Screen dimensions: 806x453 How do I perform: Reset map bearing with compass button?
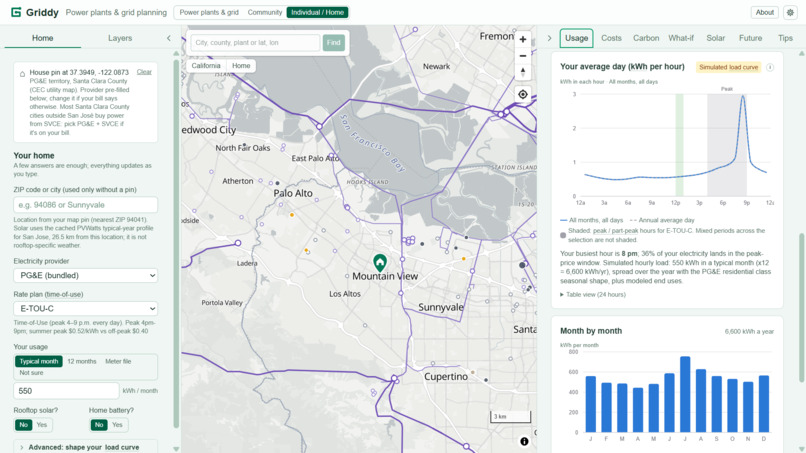pyautogui.click(x=523, y=71)
